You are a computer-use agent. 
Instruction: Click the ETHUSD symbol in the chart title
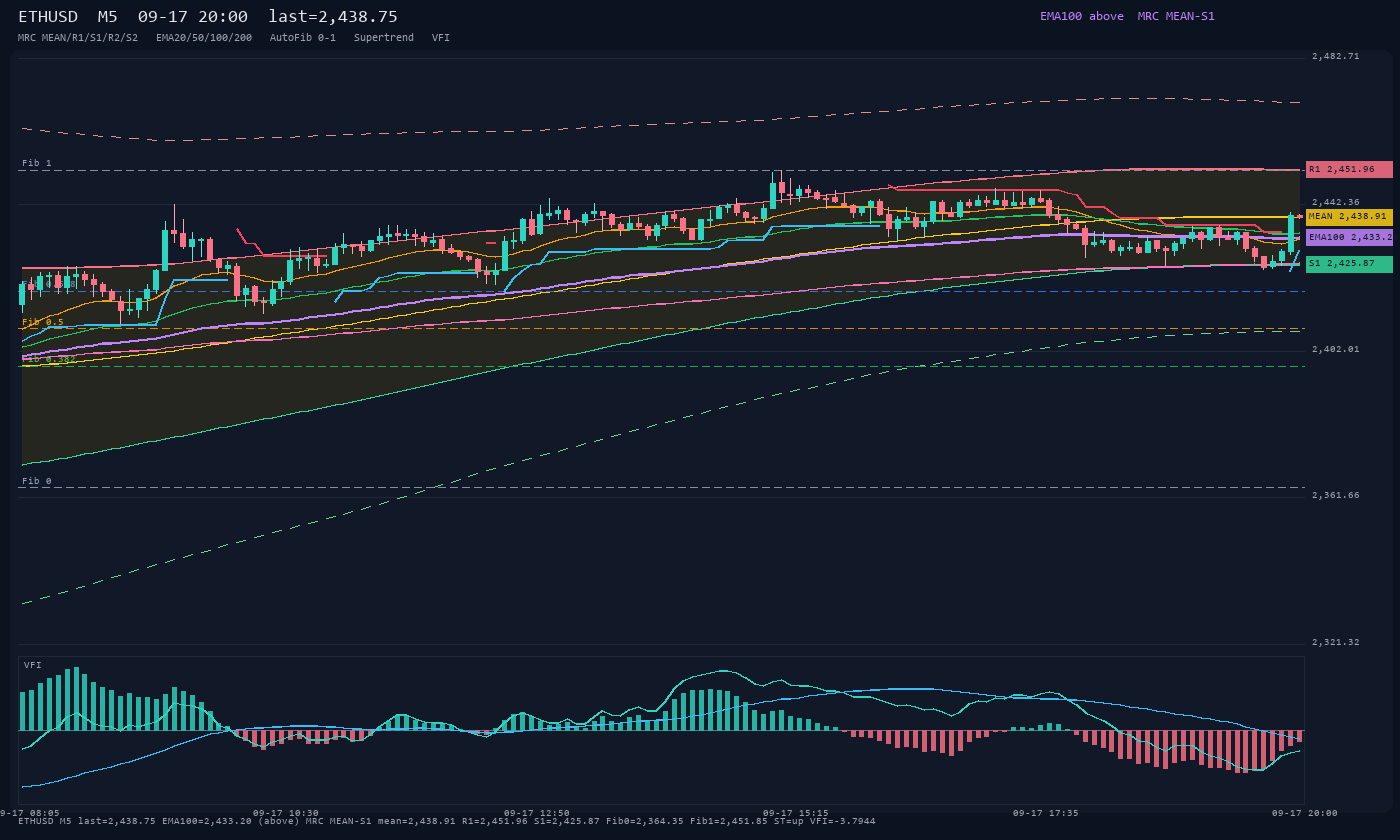pos(48,17)
